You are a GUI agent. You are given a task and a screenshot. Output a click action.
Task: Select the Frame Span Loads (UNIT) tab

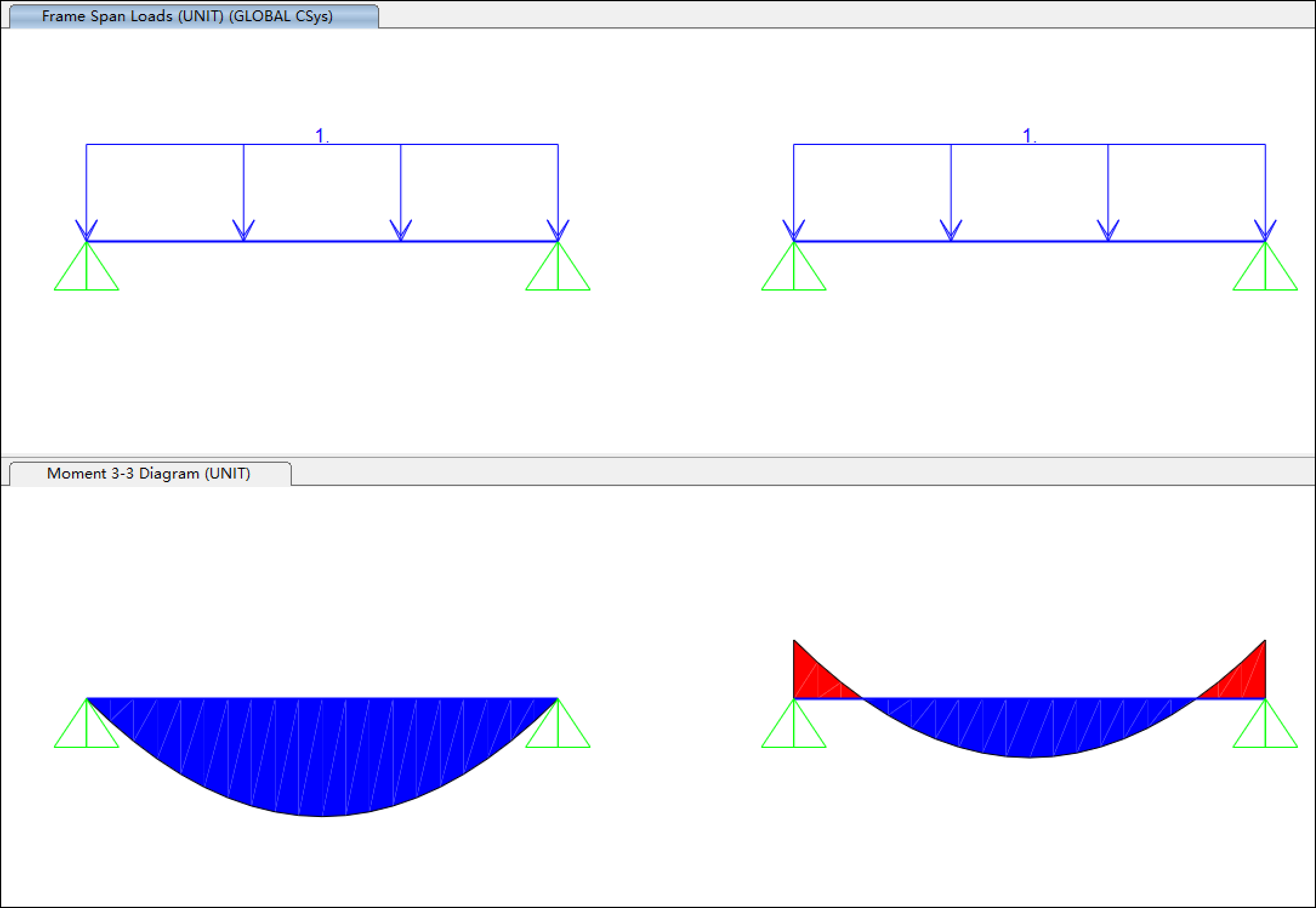click(187, 16)
